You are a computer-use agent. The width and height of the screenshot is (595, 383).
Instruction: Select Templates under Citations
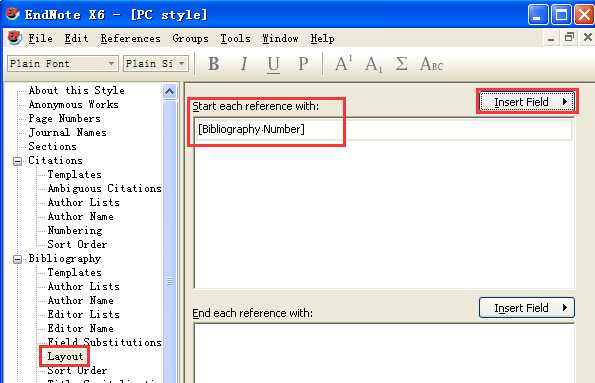[75, 175]
